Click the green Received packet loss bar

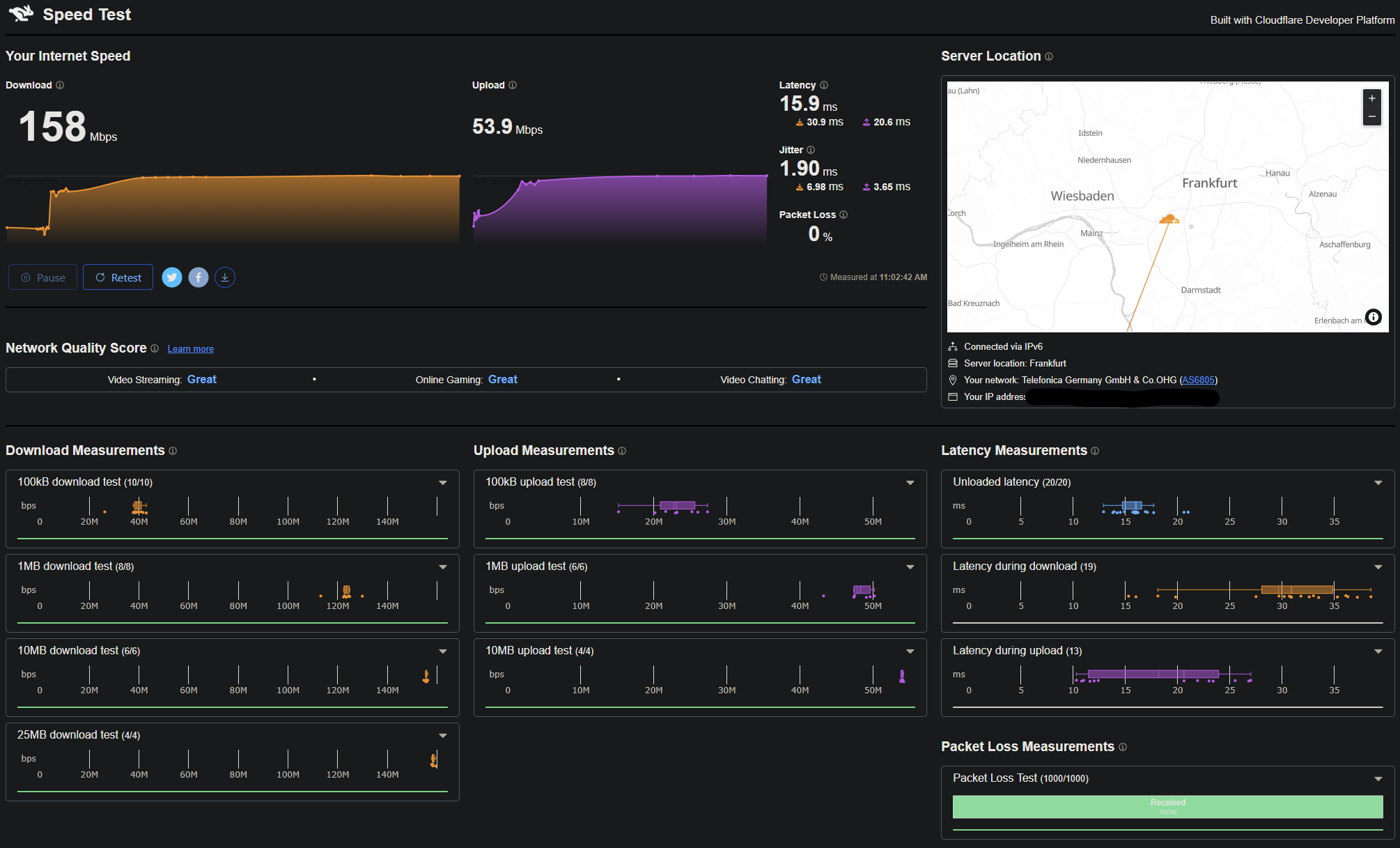click(x=1167, y=807)
